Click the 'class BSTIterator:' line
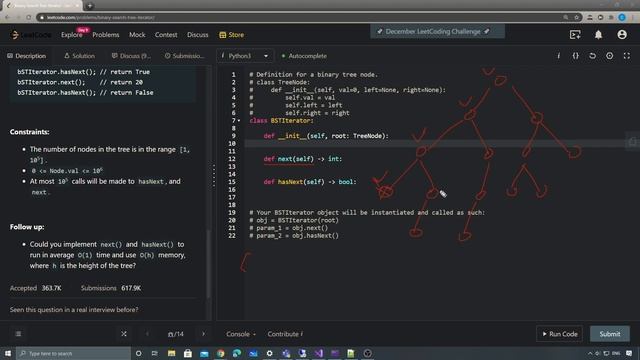640x360 pixels. coord(281,121)
